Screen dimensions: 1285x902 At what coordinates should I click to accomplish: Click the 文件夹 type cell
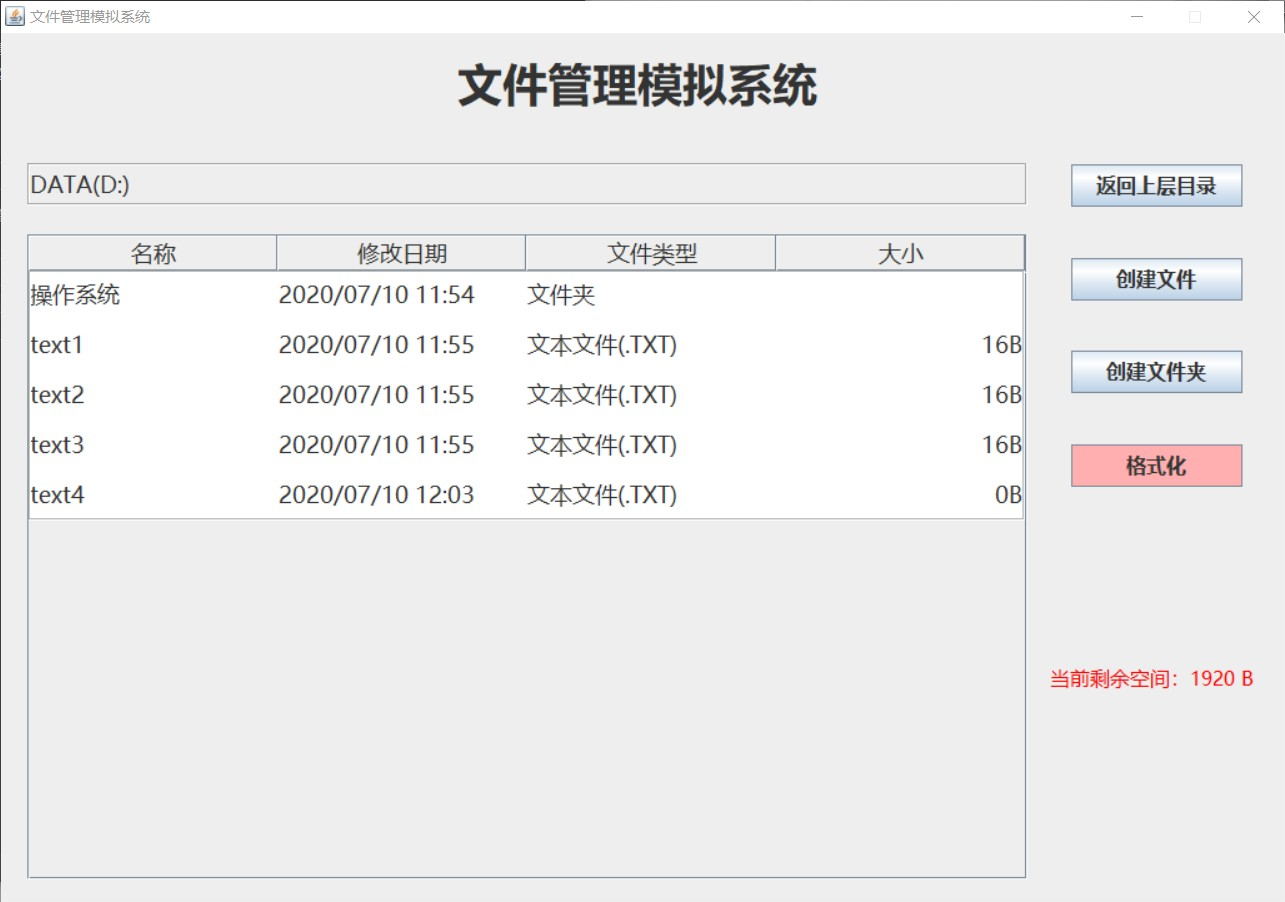(x=561, y=295)
